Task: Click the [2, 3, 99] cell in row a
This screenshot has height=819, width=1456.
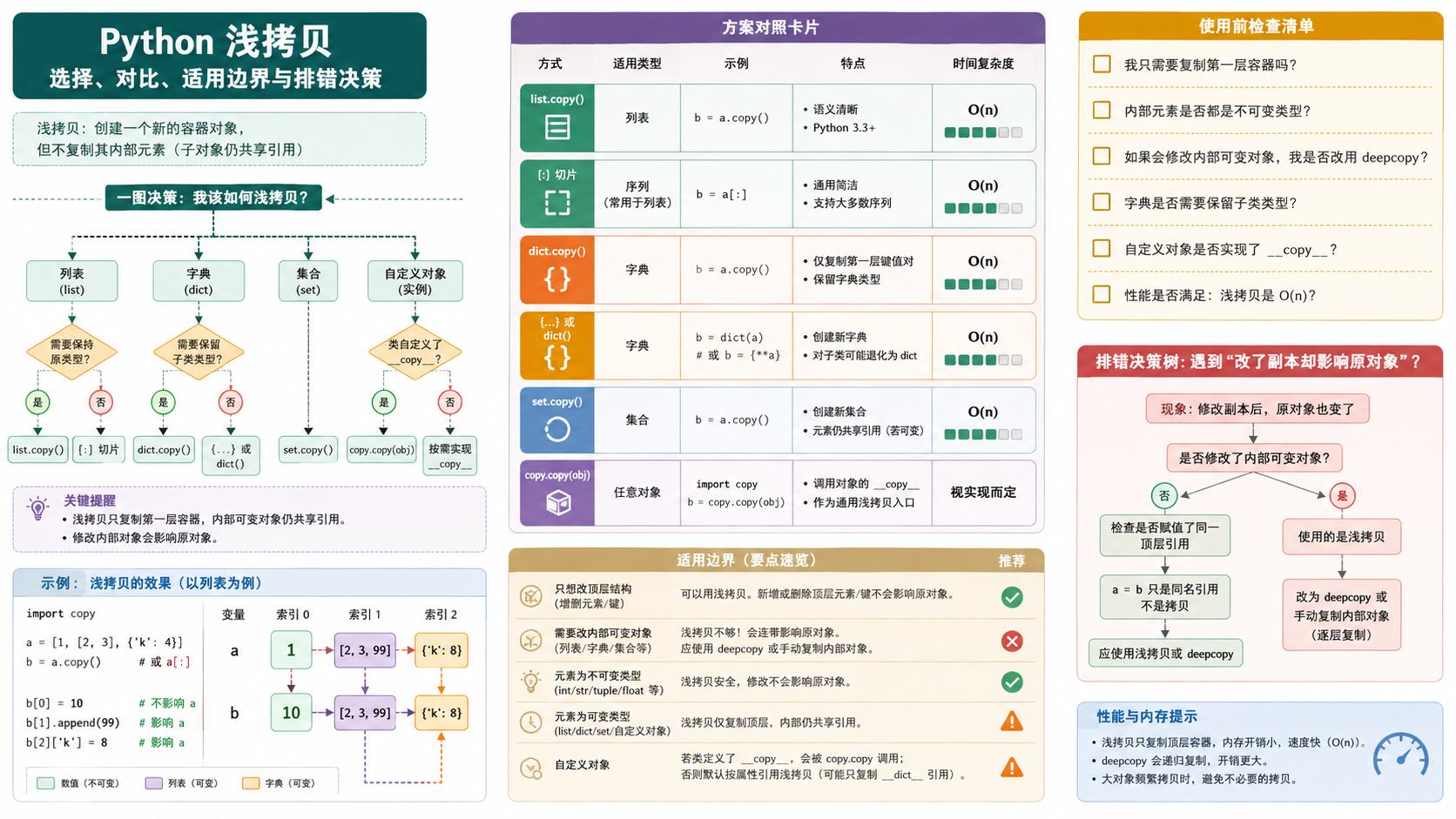Action: coord(365,650)
